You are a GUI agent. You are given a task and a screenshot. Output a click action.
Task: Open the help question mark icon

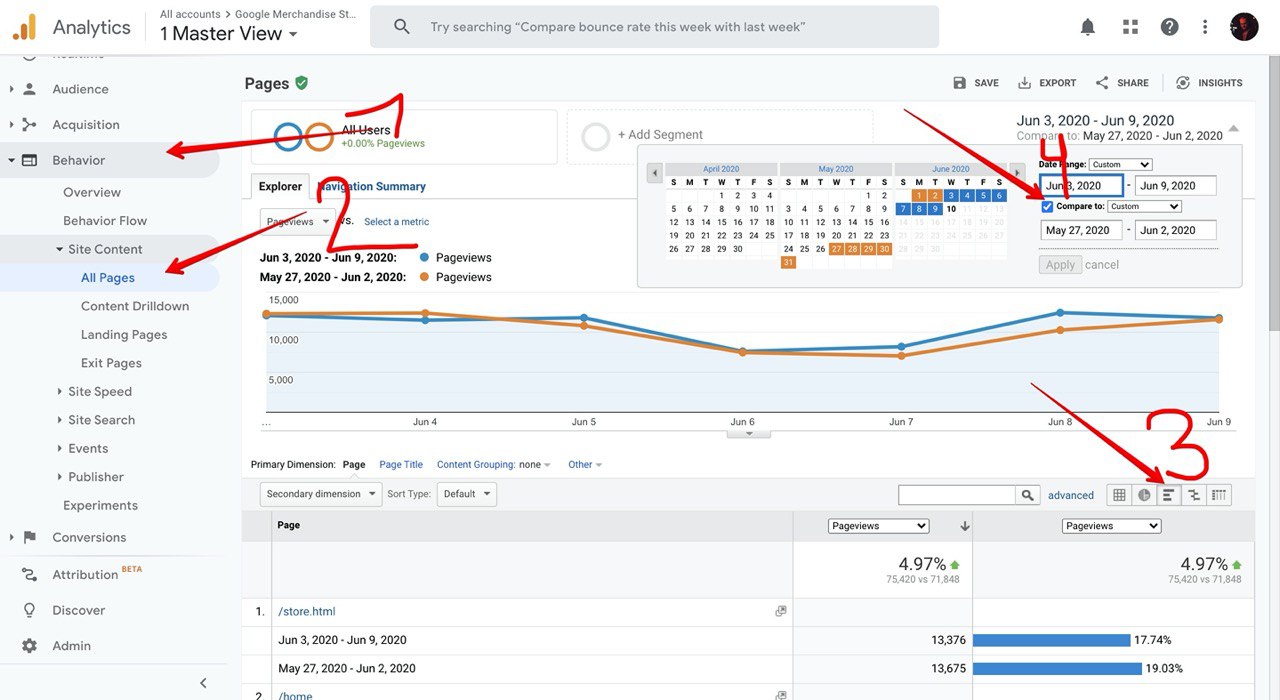(1169, 27)
